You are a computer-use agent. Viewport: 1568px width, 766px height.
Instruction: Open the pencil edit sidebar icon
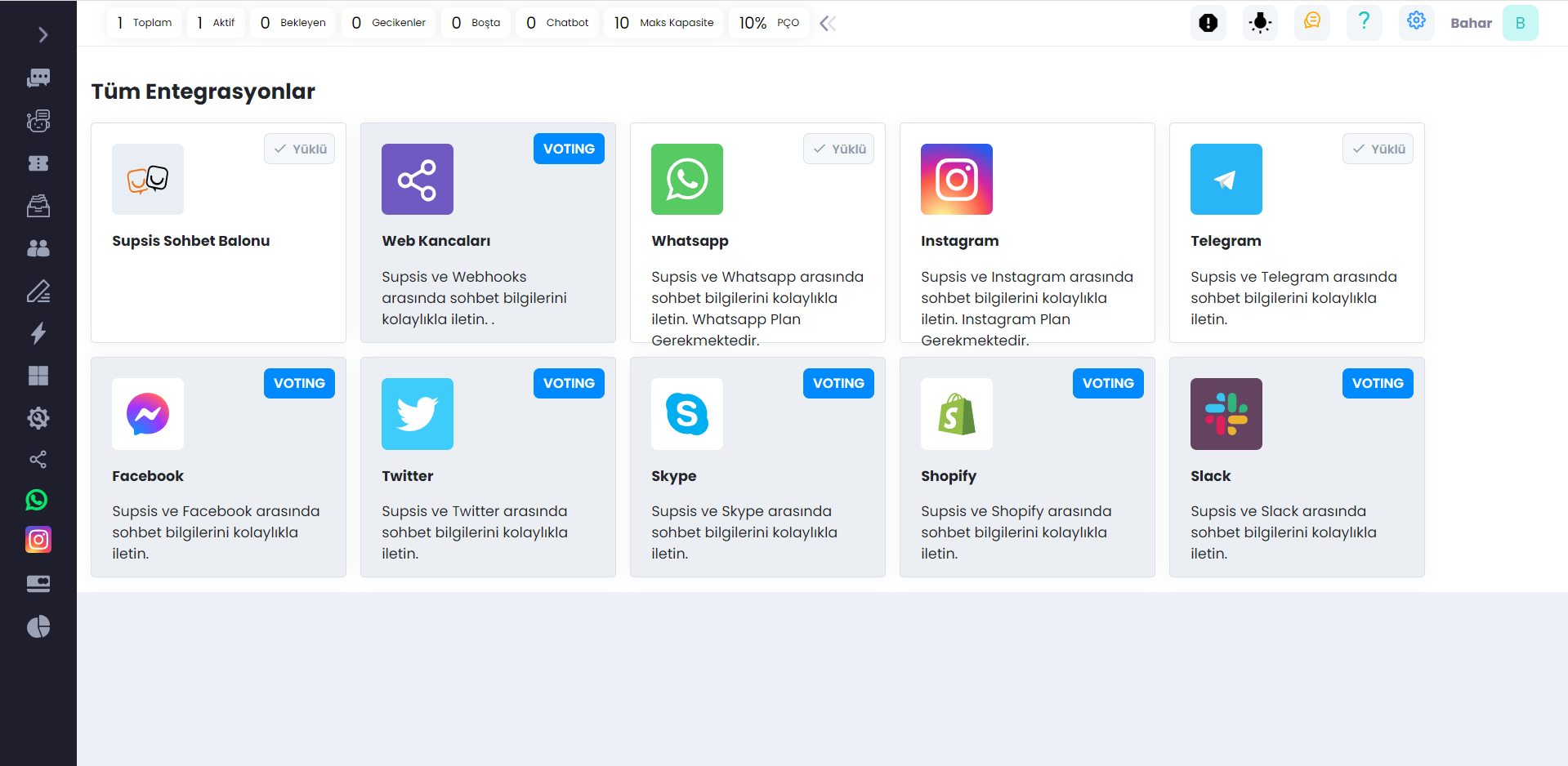click(38, 291)
